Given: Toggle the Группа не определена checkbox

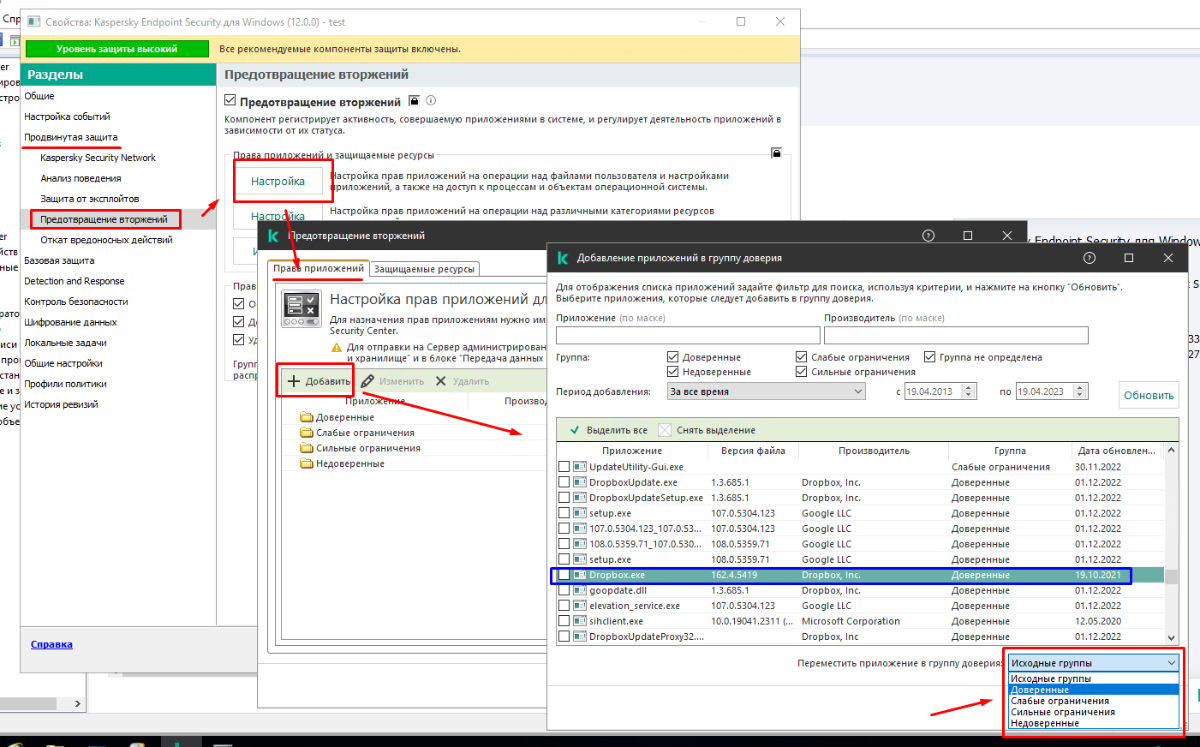Looking at the screenshot, I should pyautogui.click(x=930, y=357).
